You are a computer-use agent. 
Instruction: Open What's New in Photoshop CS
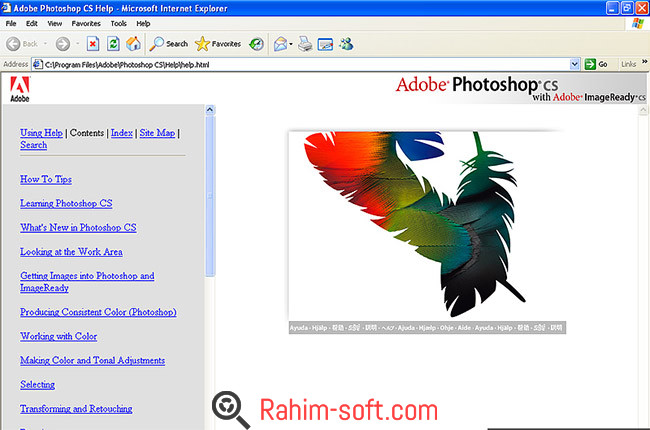coord(78,227)
